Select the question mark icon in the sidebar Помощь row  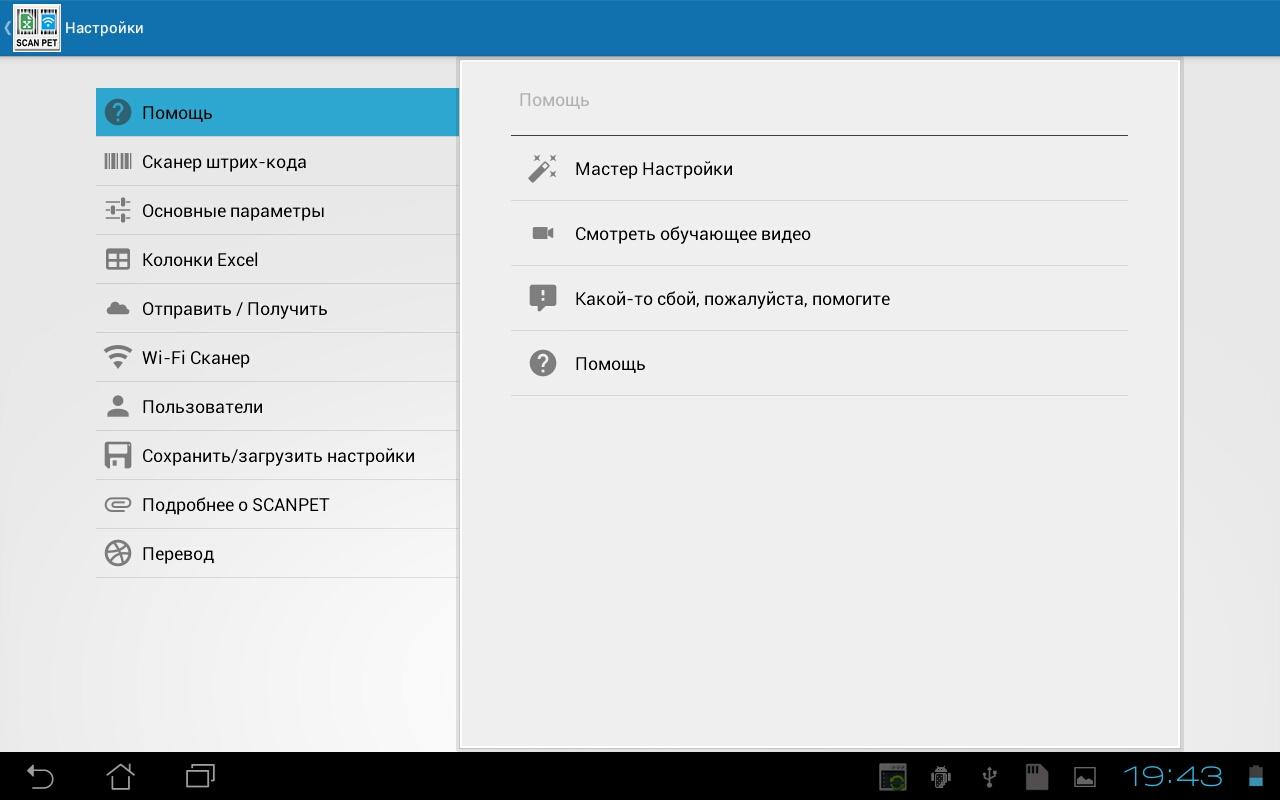click(x=118, y=112)
